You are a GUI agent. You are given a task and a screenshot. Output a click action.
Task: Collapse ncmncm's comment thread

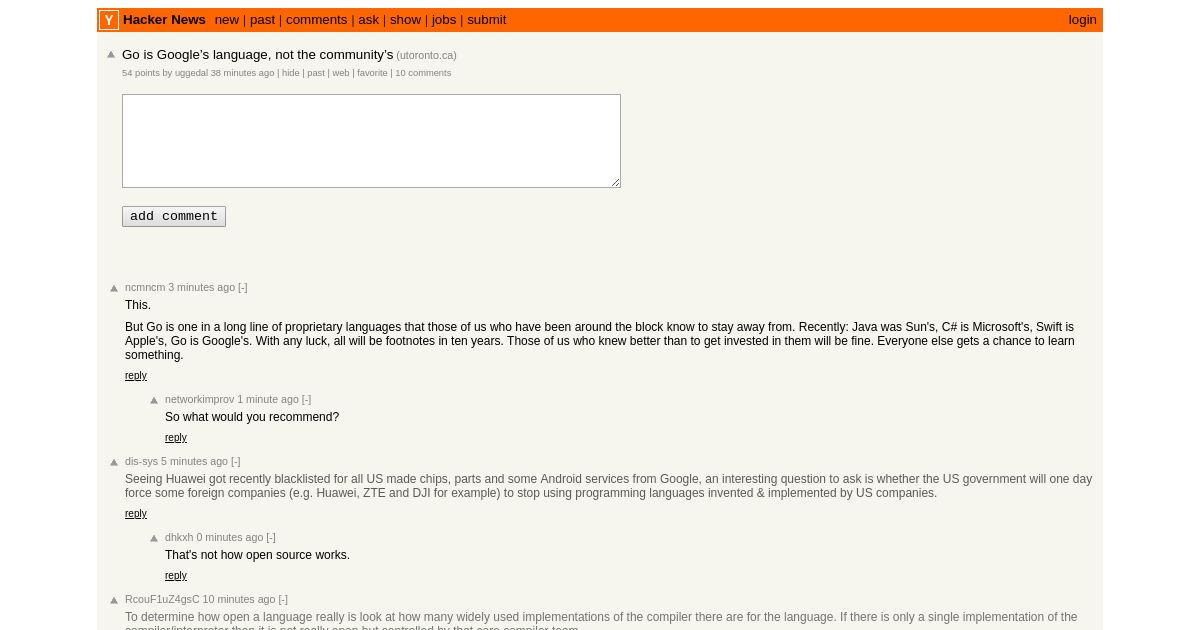pos(243,287)
